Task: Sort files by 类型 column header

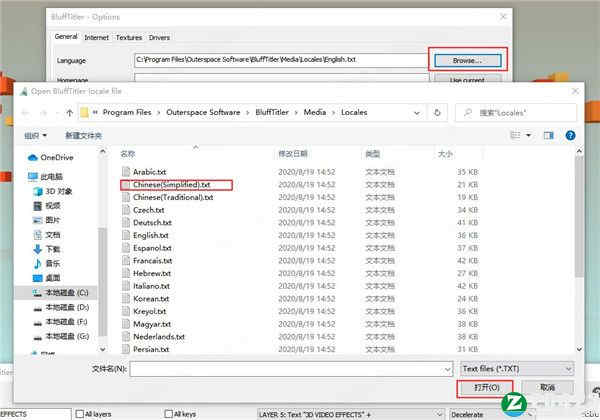Action: pos(372,154)
